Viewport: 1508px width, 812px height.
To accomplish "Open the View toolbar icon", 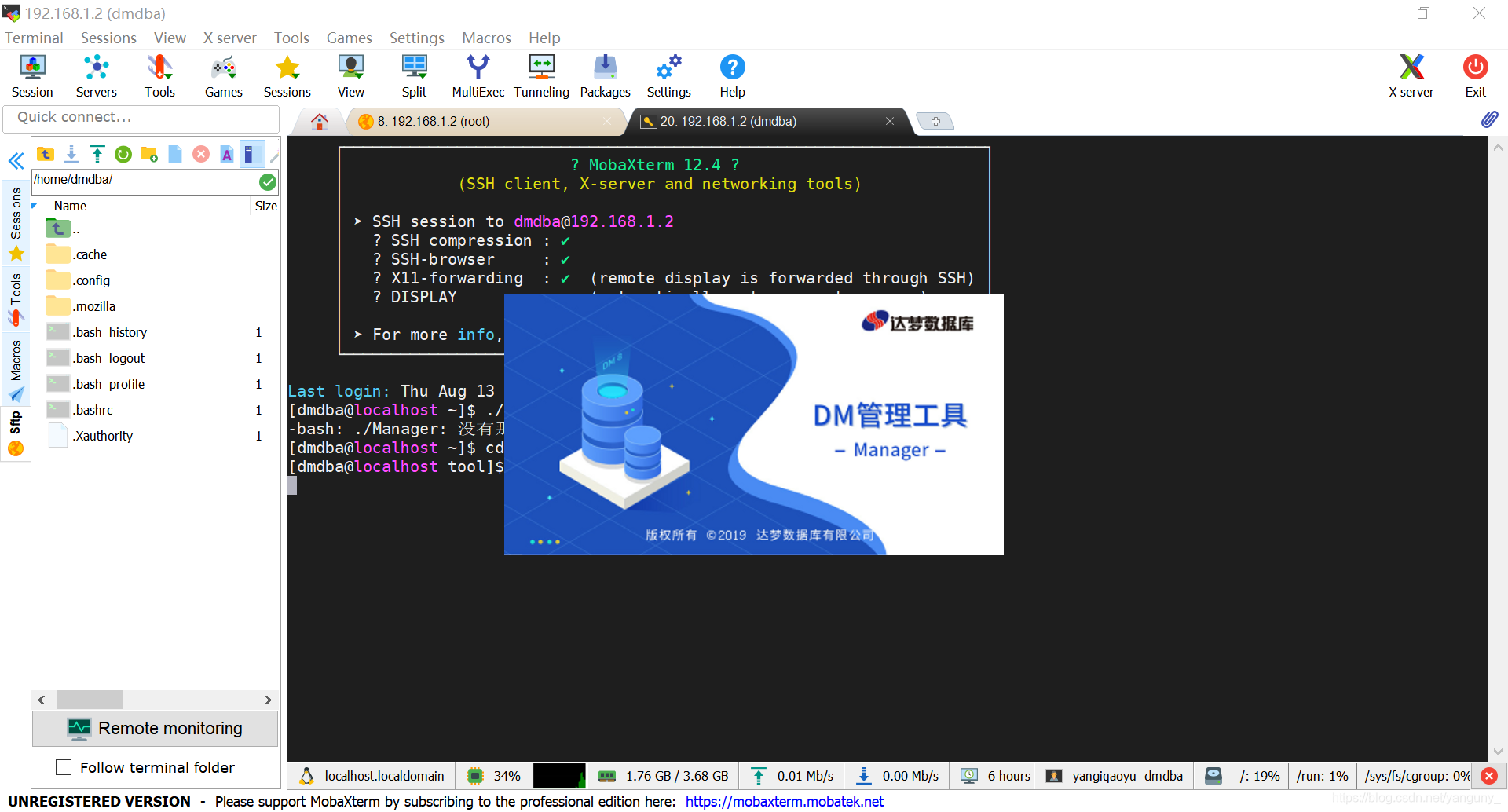I will point(351,76).
